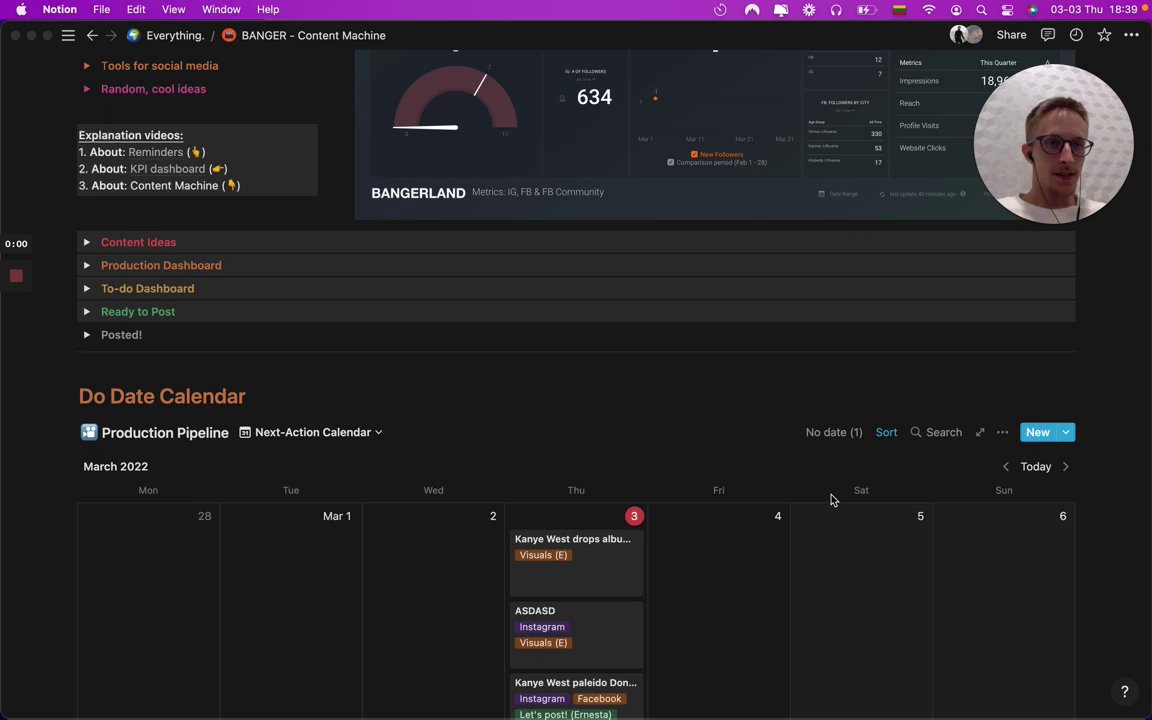Click the Facebook tag on the Kanye West paleido card

pyautogui.click(x=599, y=699)
